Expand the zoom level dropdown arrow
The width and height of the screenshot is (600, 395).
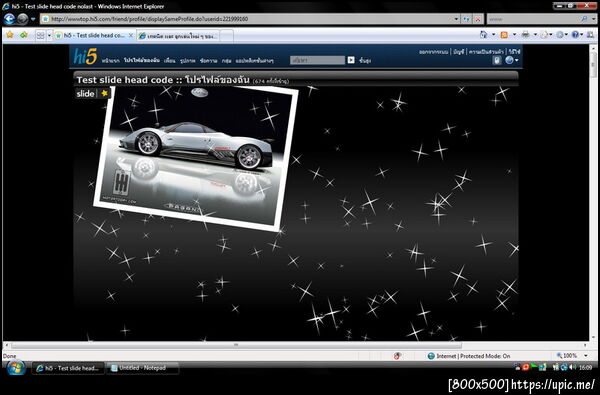point(586,356)
